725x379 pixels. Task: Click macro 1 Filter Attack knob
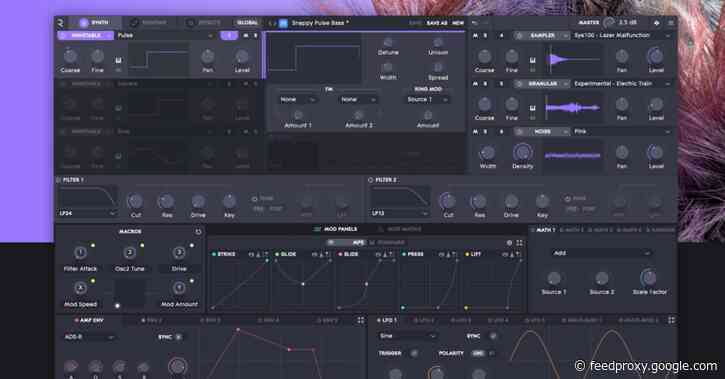(x=80, y=252)
